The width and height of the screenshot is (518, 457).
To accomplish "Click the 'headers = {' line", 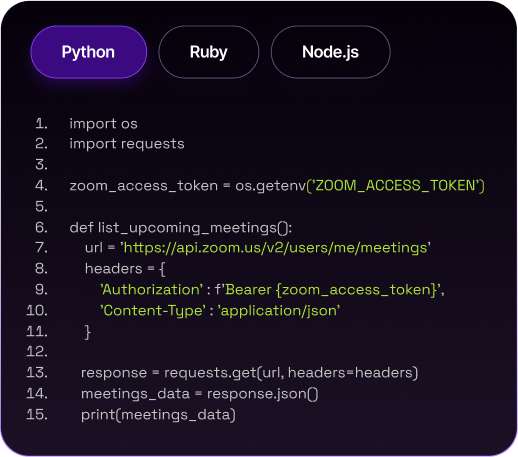I will pos(125,269).
